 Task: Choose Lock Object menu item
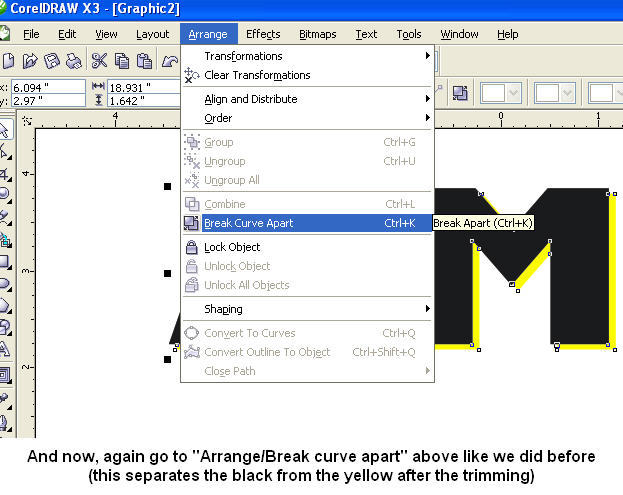click(307, 247)
